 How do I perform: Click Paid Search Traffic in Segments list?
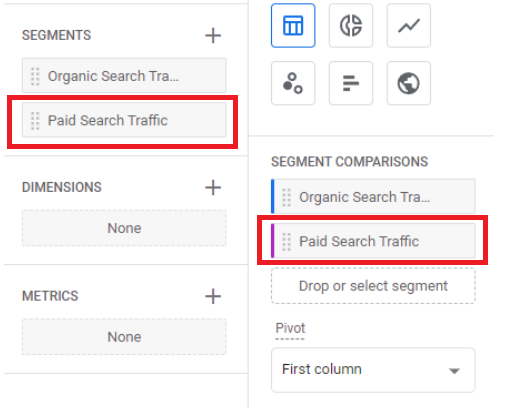(124, 120)
